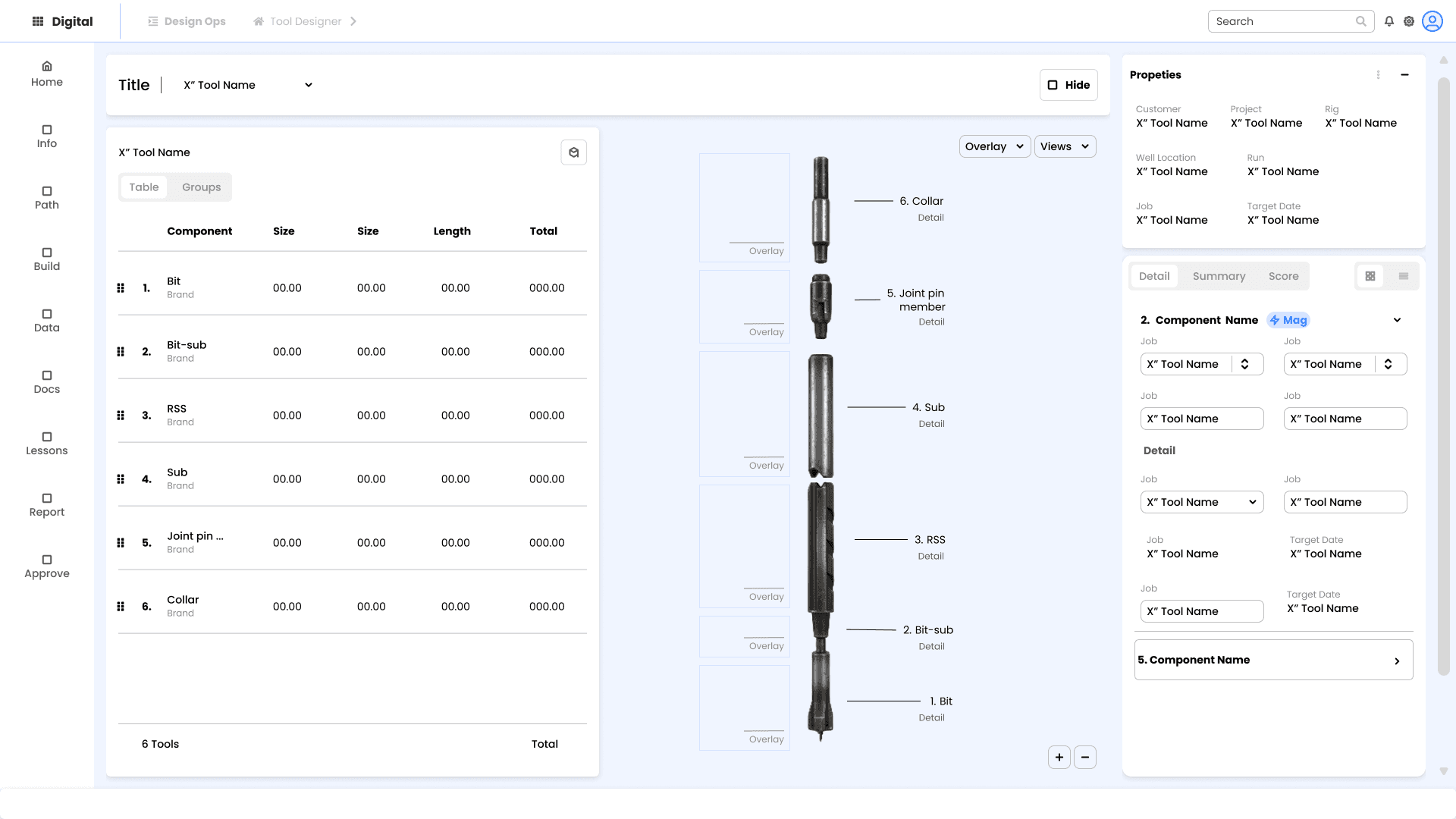Open the Views dropdown
1456x819 pixels.
(x=1065, y=146)
